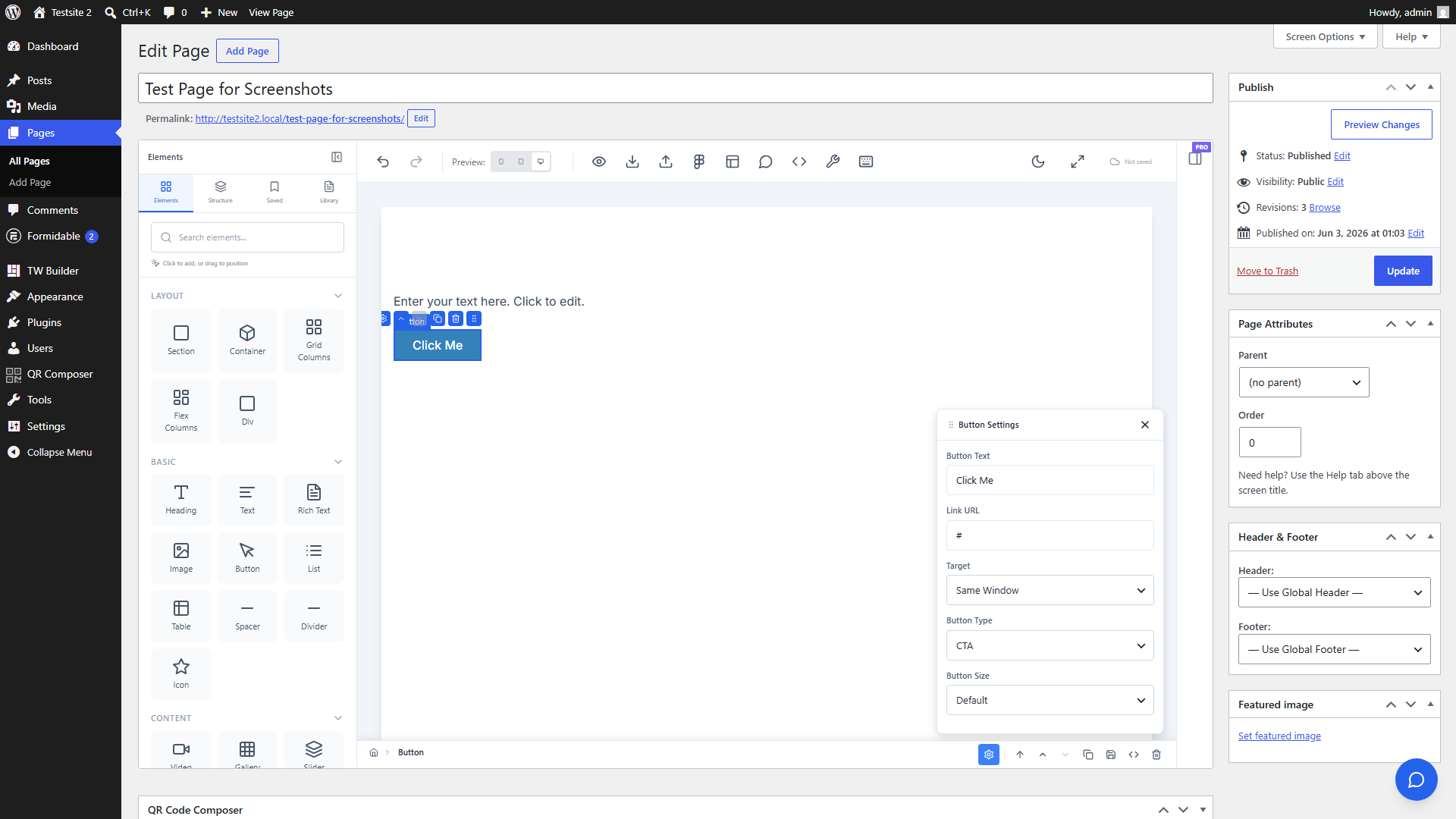Image resolution: width=1456 pixels, height=819 pixels.
Task: Open the eye preview icon in builder toolbar
Action: point(599,162)
